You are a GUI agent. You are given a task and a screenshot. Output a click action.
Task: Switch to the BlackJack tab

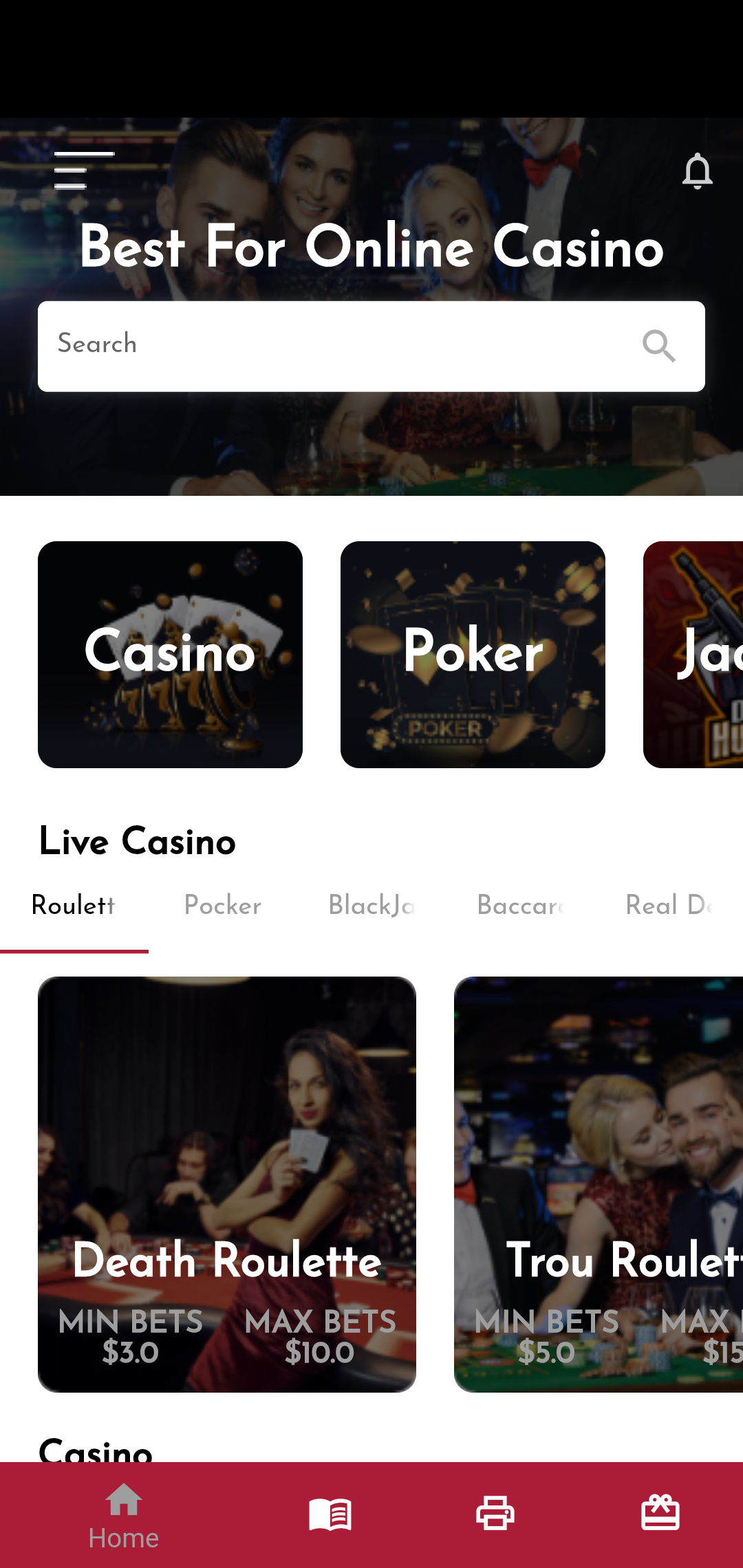(x=371, y=906)
